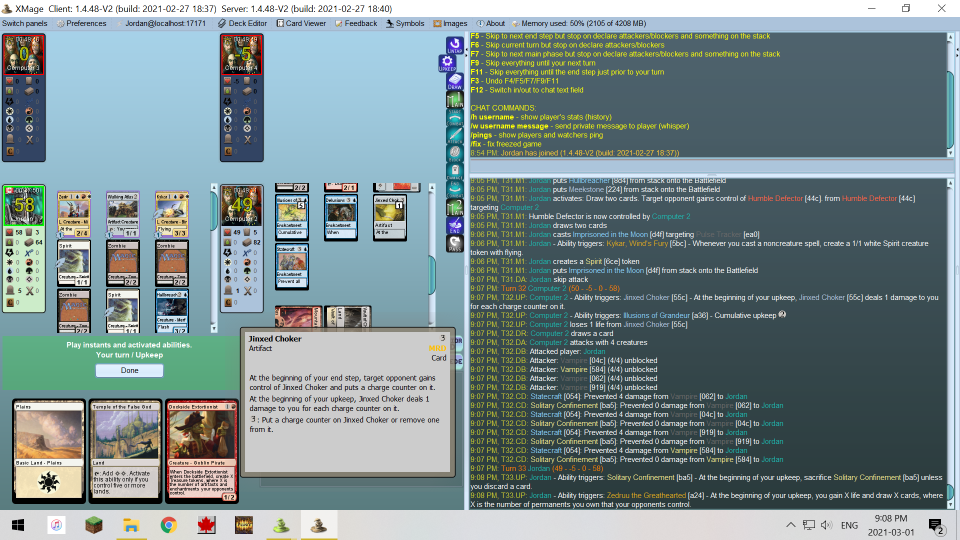Click the Untap phase icon
The width and height of the screenshot is (960, 540).
tap(454, 44)
